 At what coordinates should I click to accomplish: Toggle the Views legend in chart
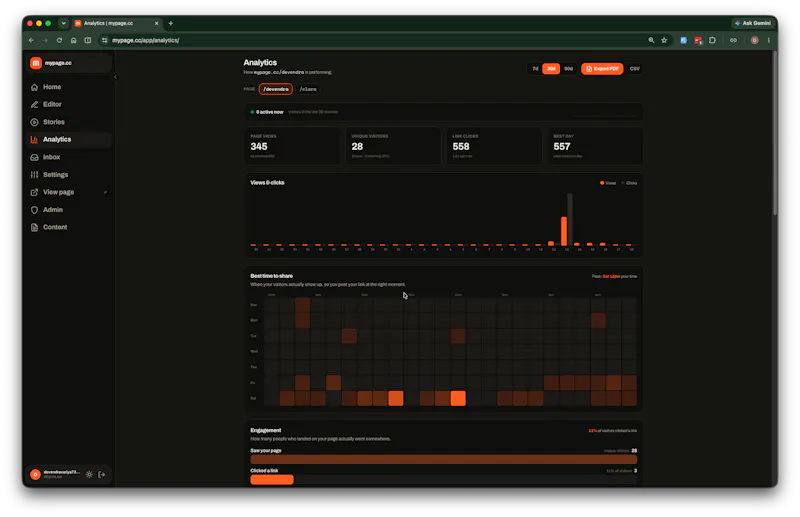[608, 183]
